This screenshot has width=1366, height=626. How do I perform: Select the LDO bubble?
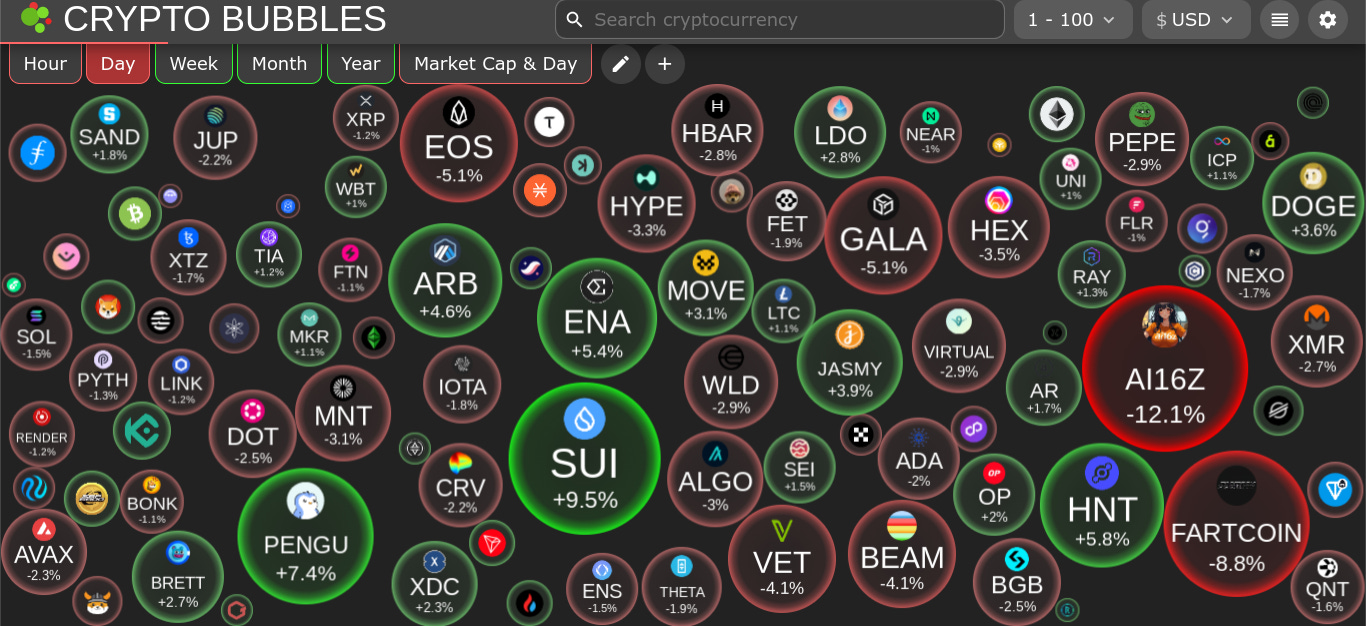(x=840, y=132)
